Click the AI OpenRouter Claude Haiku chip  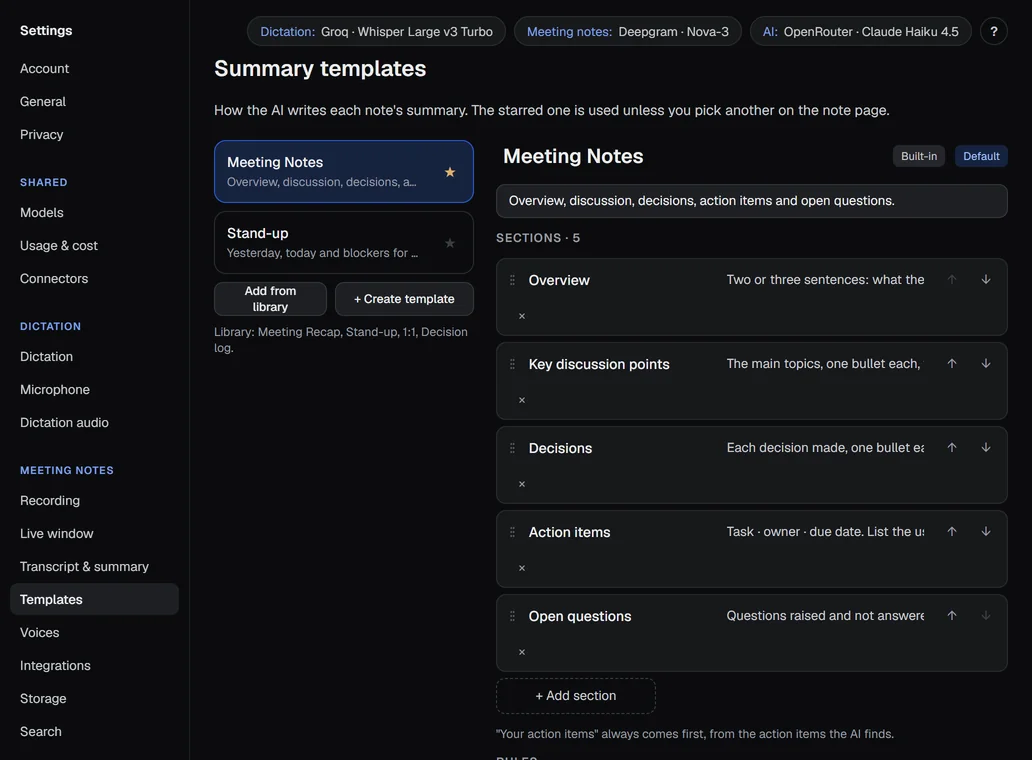tap(860, 32)
